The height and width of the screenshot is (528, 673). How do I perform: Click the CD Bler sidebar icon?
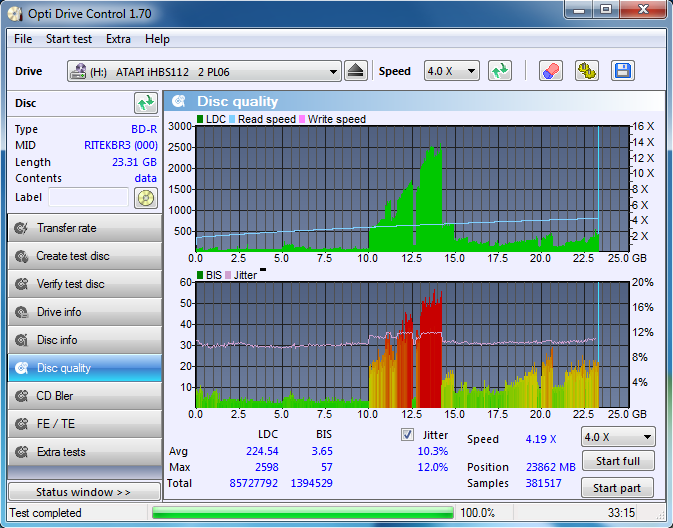tap(21, 396)
